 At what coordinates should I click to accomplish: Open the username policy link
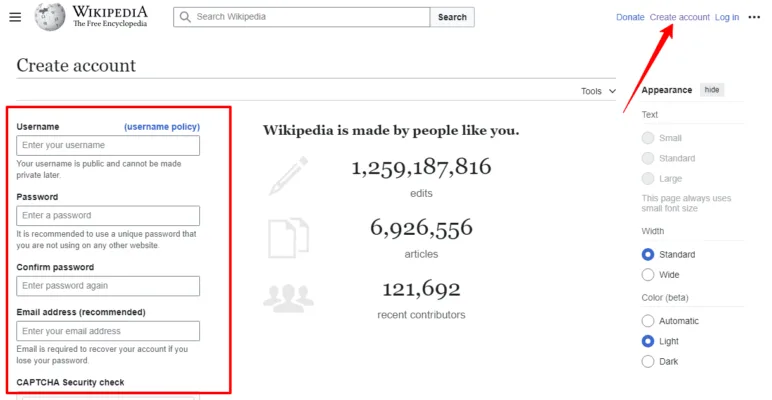pyautogui.click(x=162, y=127)
